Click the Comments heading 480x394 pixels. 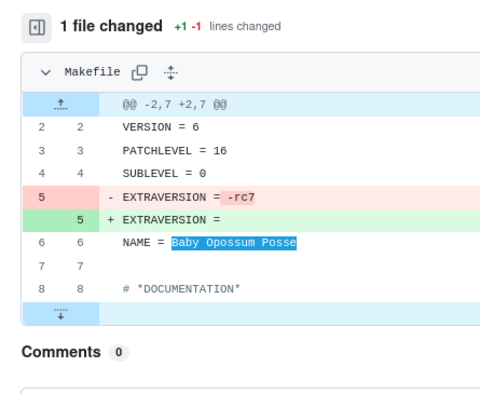click(x=61, y=352)
